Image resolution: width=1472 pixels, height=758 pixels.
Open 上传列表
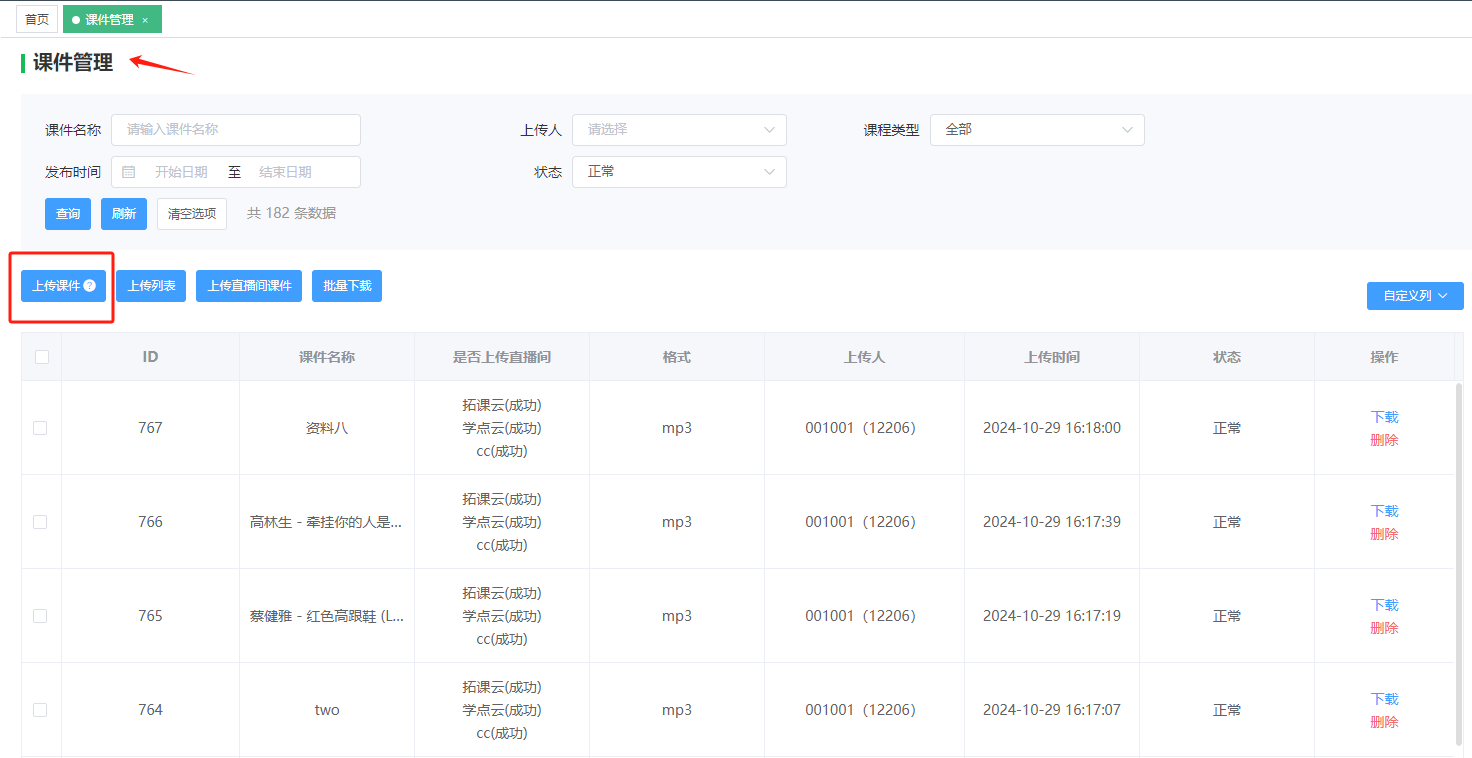(151, 286)
